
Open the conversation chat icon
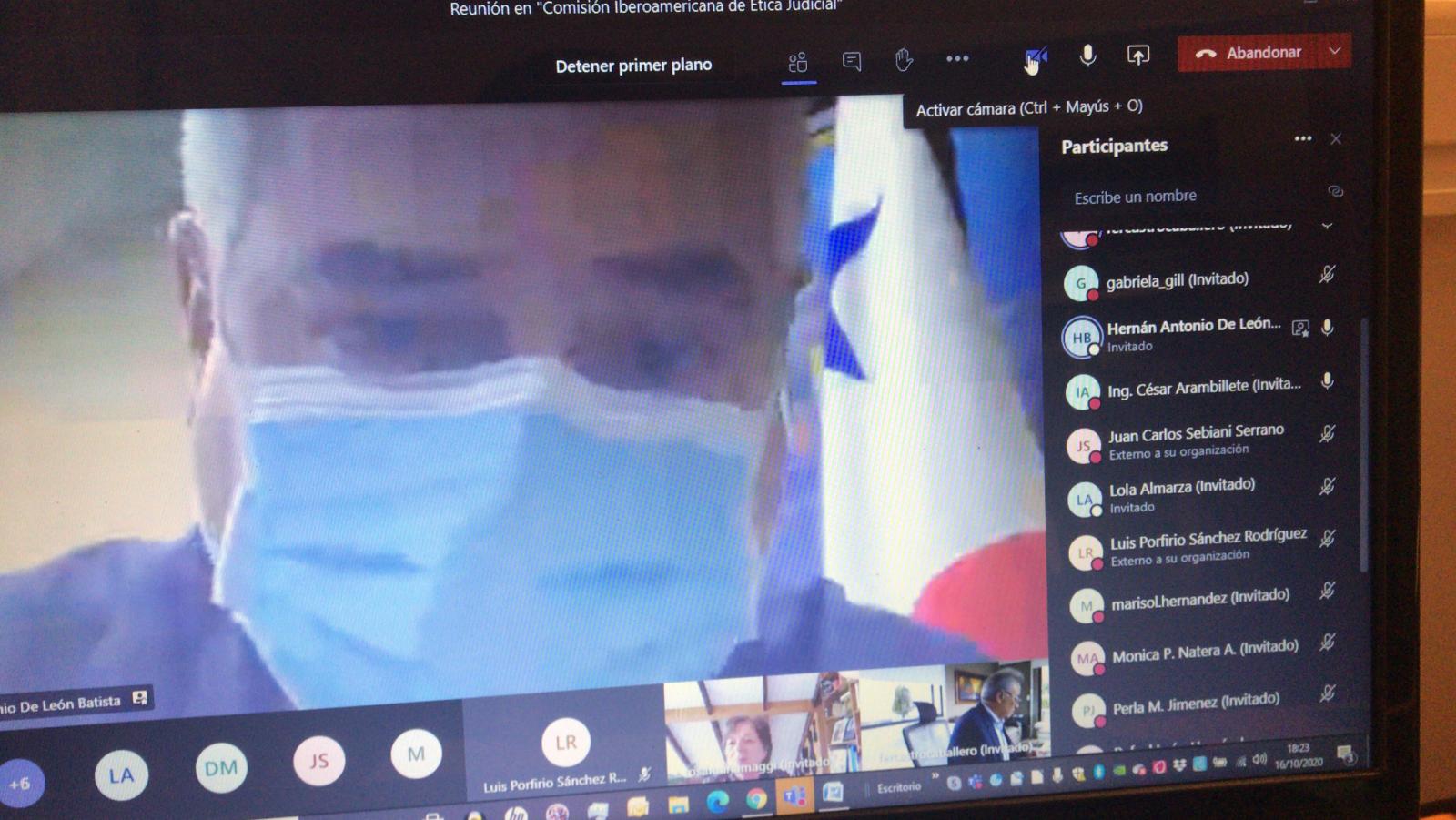(x=852, y=61)
